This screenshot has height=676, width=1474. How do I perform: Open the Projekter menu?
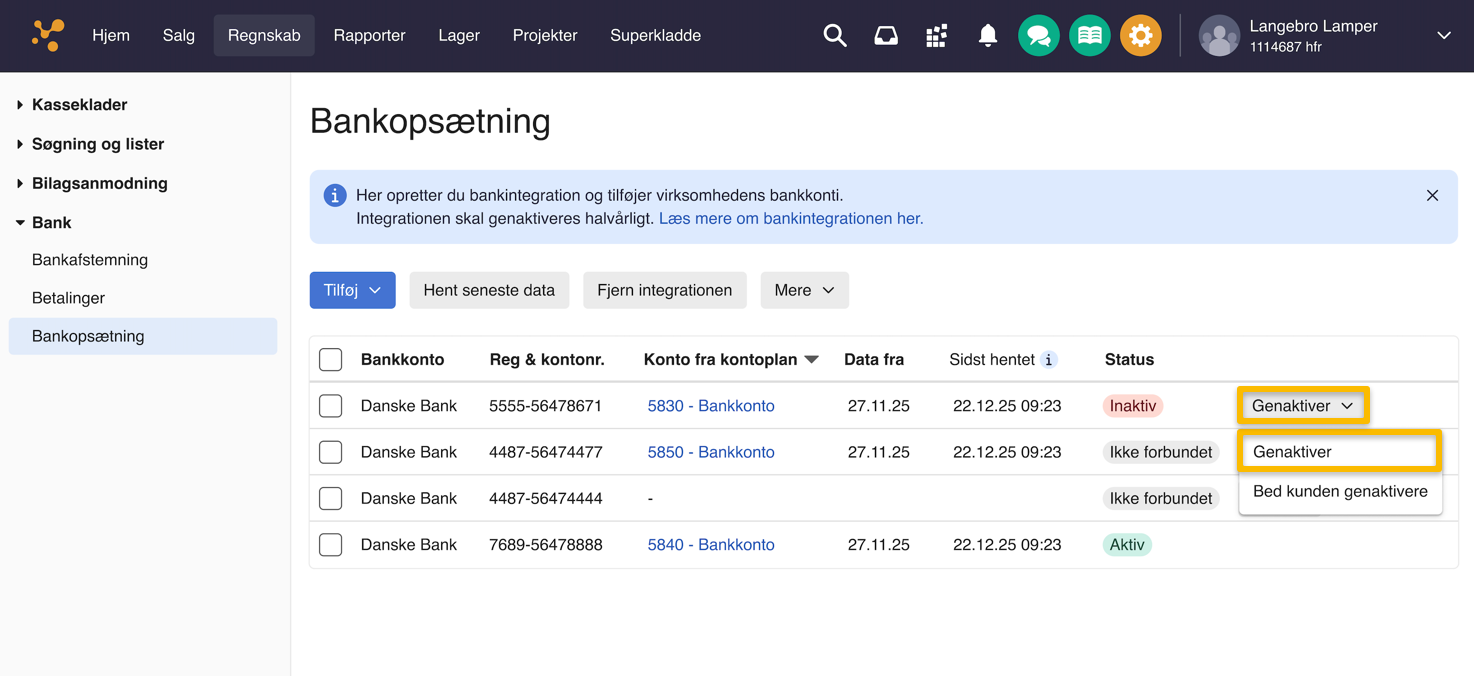tap(545, 36)
